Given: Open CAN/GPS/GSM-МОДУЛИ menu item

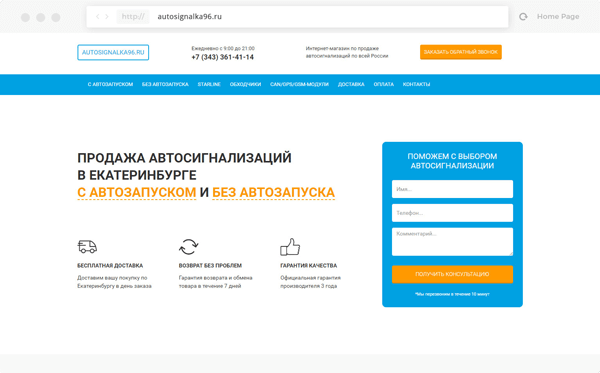Looking at the screenshot, I should click(299, 85).
